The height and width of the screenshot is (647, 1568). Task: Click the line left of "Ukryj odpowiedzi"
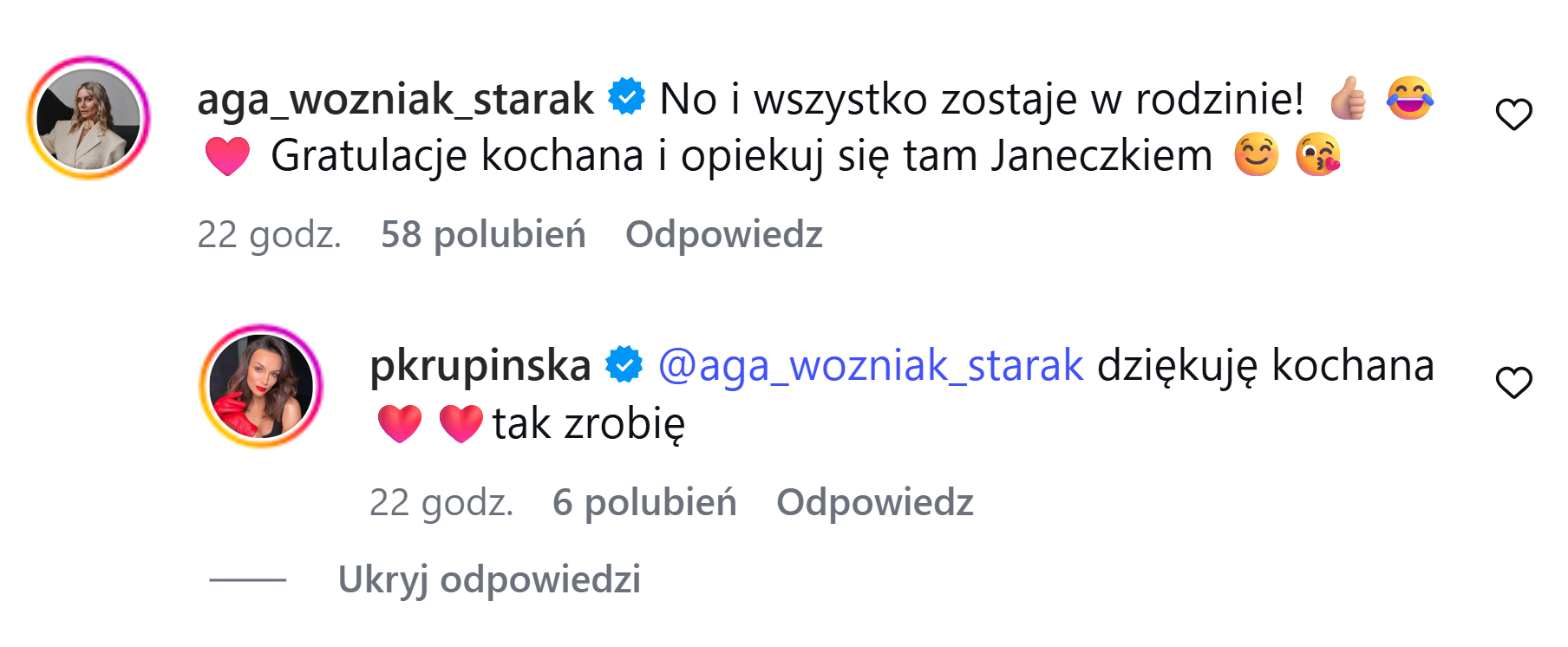point(248,579)
